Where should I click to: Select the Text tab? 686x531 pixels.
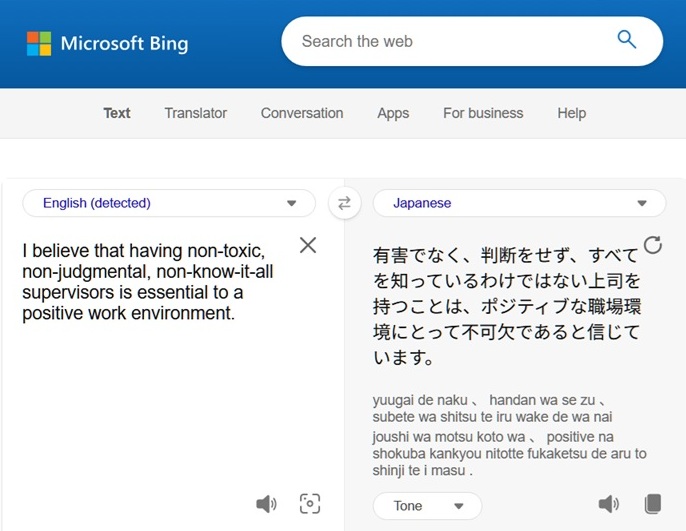pos(117,113)
